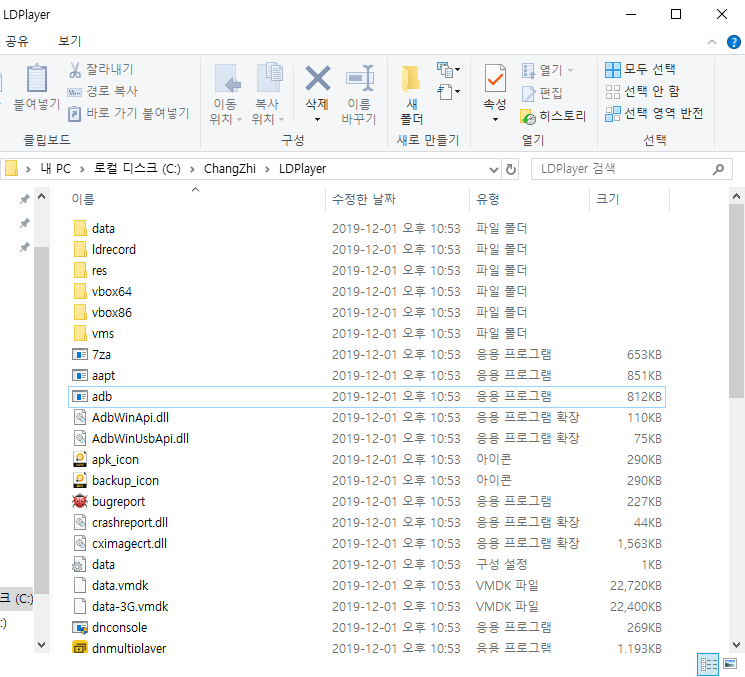Click the Paste (붙여넣기) clipboard icon
The width and height of the screenshot is (745, 677).
[37, 78]
